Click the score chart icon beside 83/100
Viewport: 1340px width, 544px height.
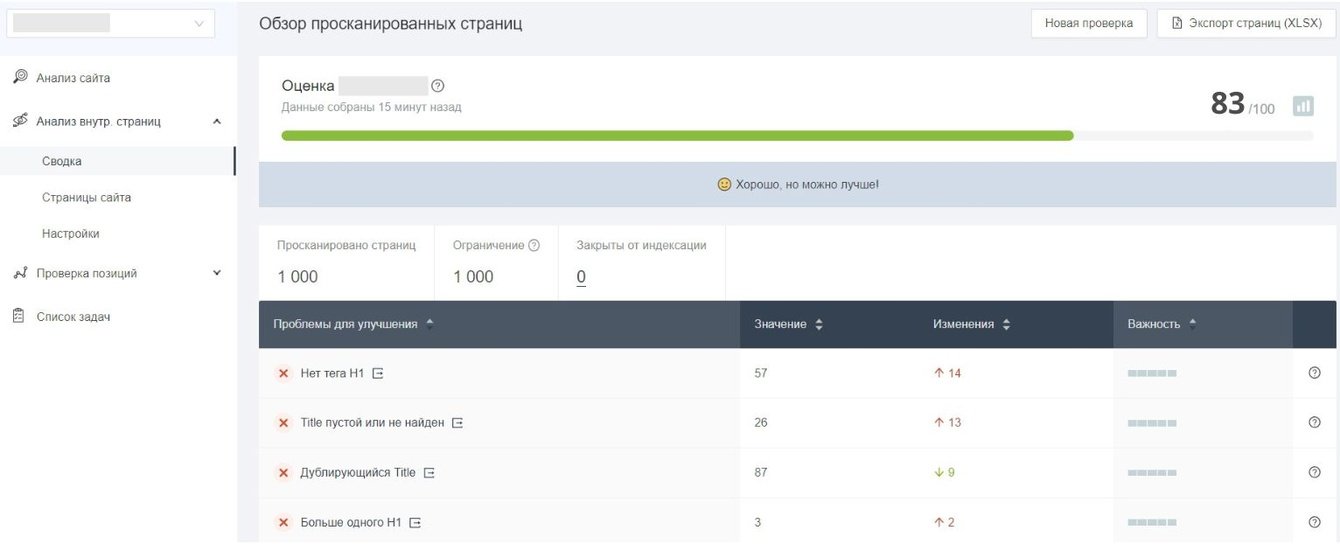pos(1302,105)
